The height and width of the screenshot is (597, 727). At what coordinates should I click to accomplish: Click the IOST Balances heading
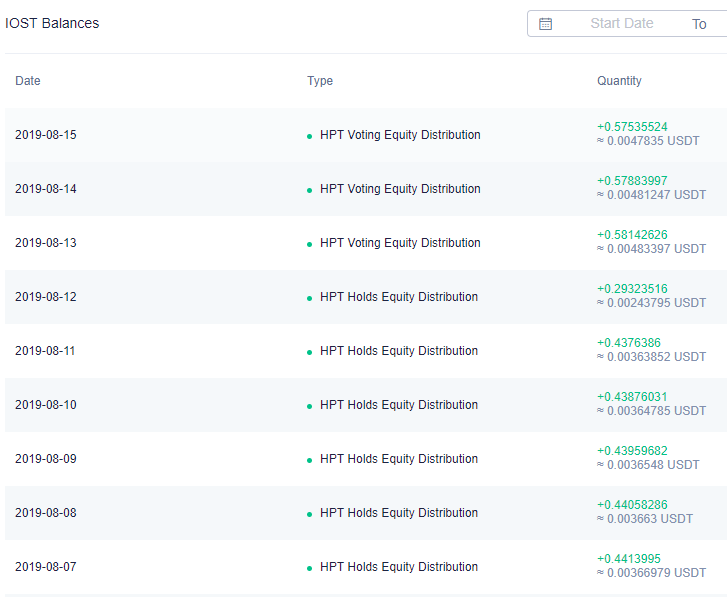52,23
